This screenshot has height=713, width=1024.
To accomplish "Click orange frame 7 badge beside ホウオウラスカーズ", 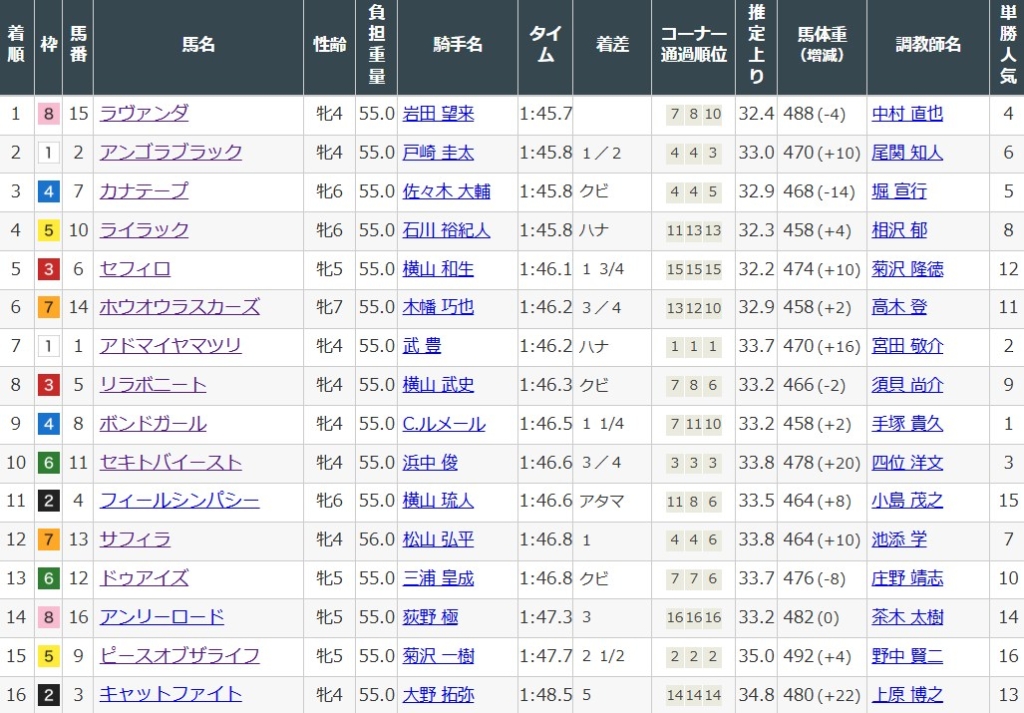I will coord(48,308).
